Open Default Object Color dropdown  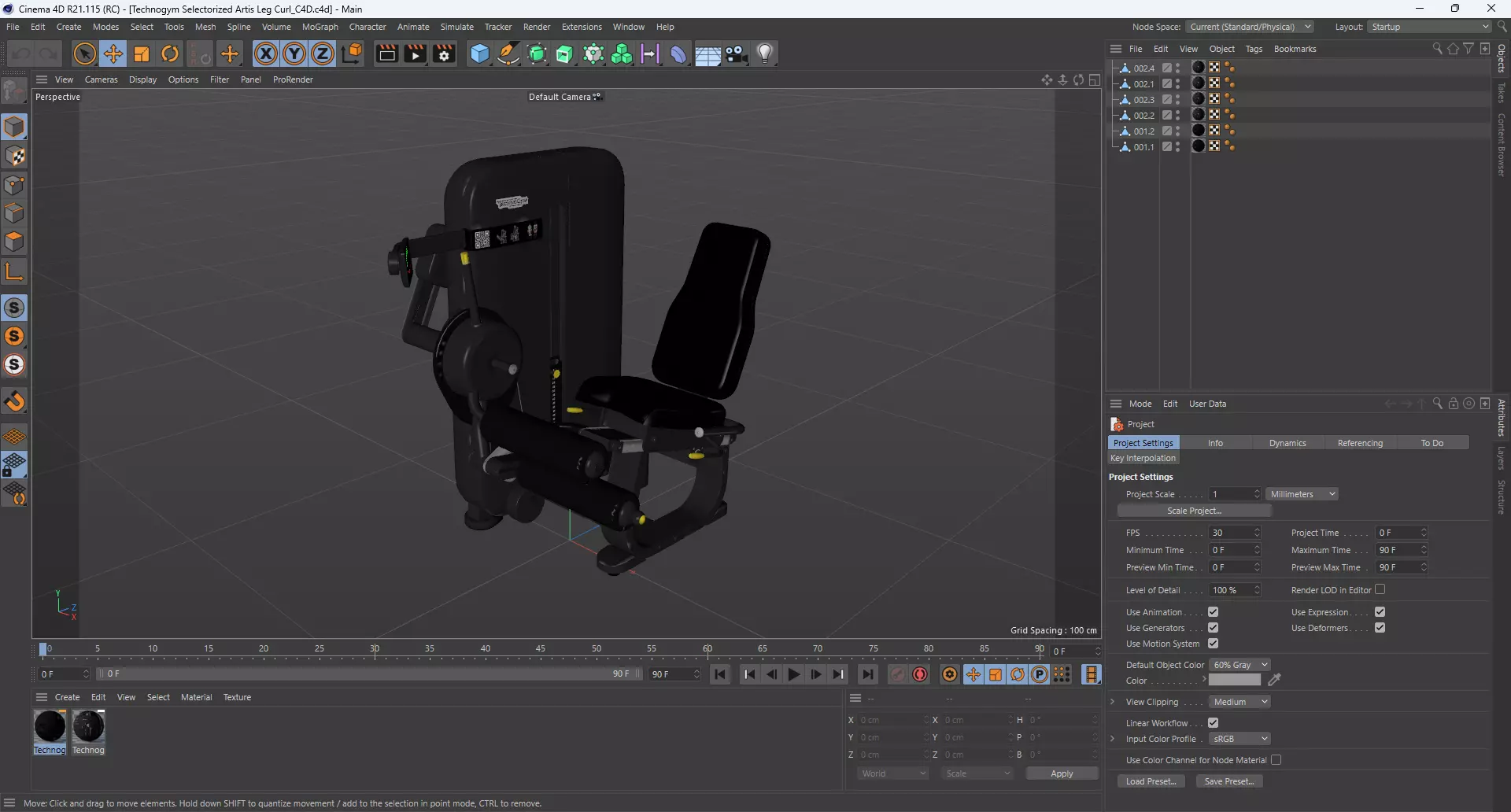[1239, 665]
